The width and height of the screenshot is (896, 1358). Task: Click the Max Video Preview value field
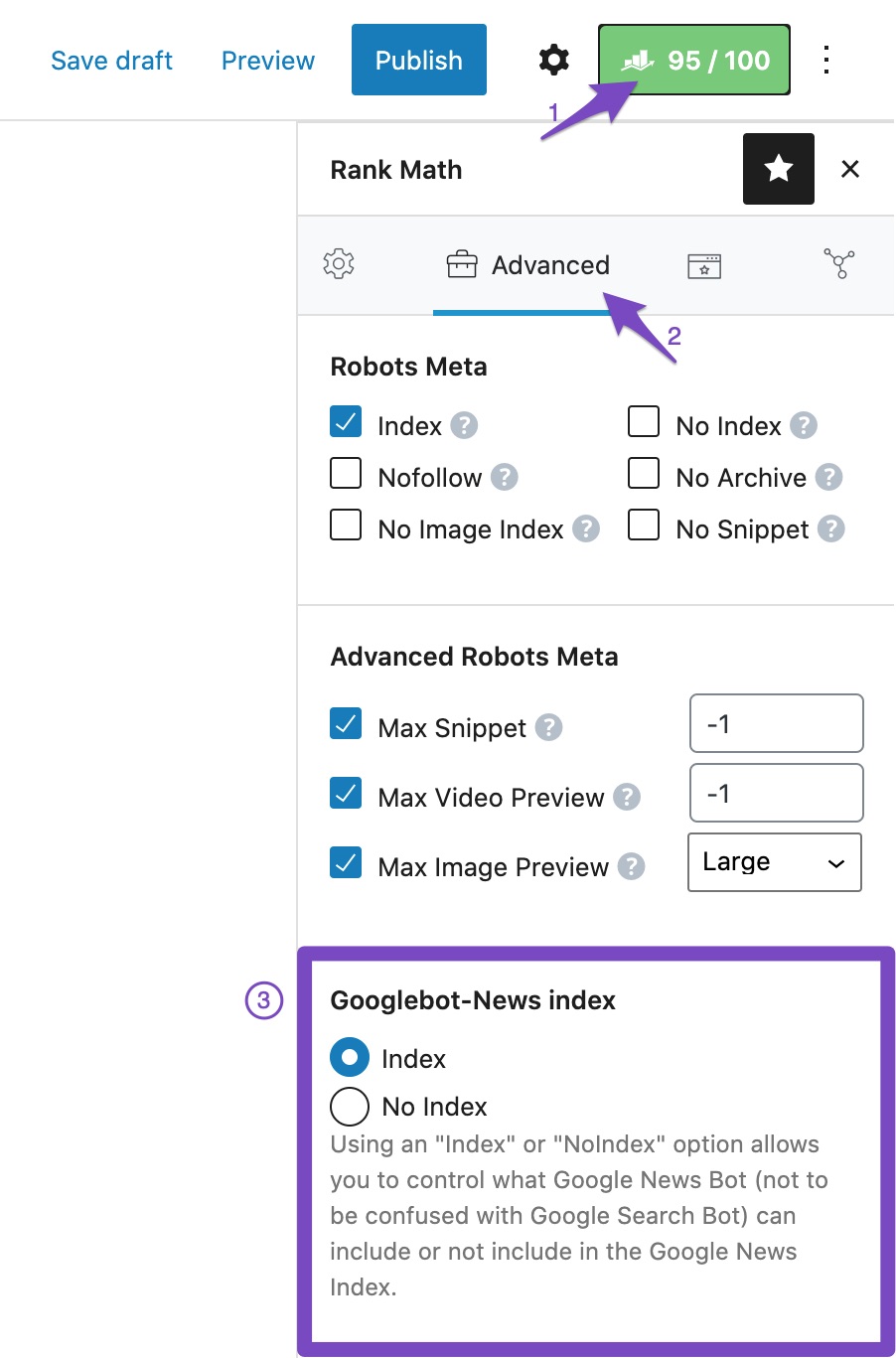tap(777, 793)
